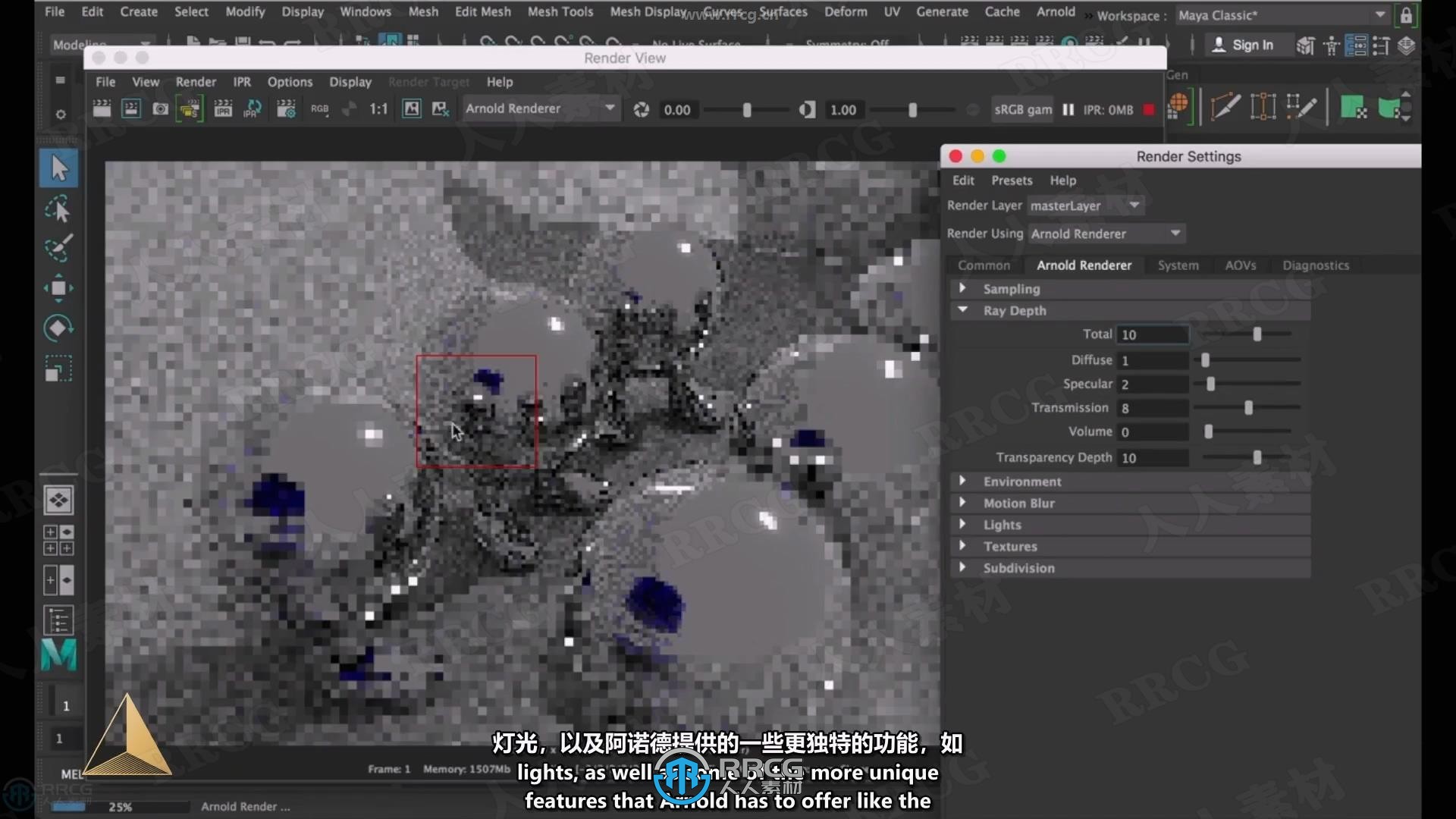Open the Render Layer masterLayer dropdown
The image size is (1456, 819).
coord(1086,206)
